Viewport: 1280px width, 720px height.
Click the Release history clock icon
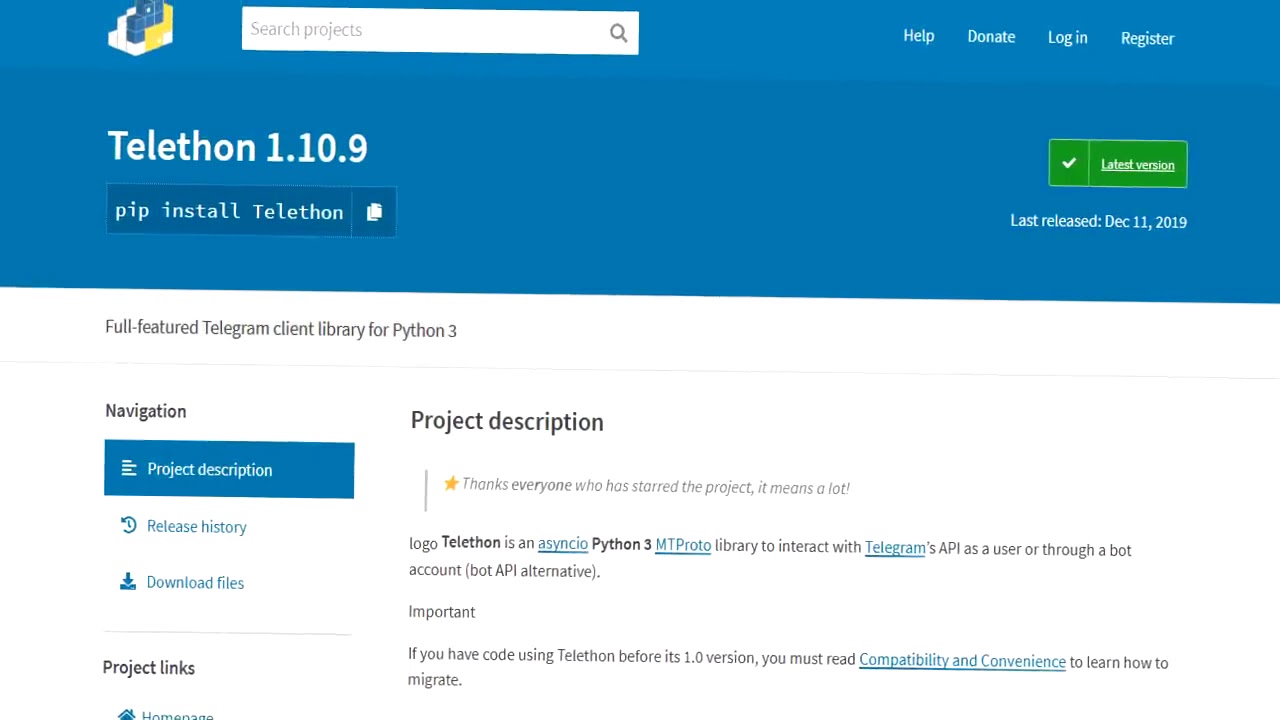pyautogui.click(x=129, y=525)
